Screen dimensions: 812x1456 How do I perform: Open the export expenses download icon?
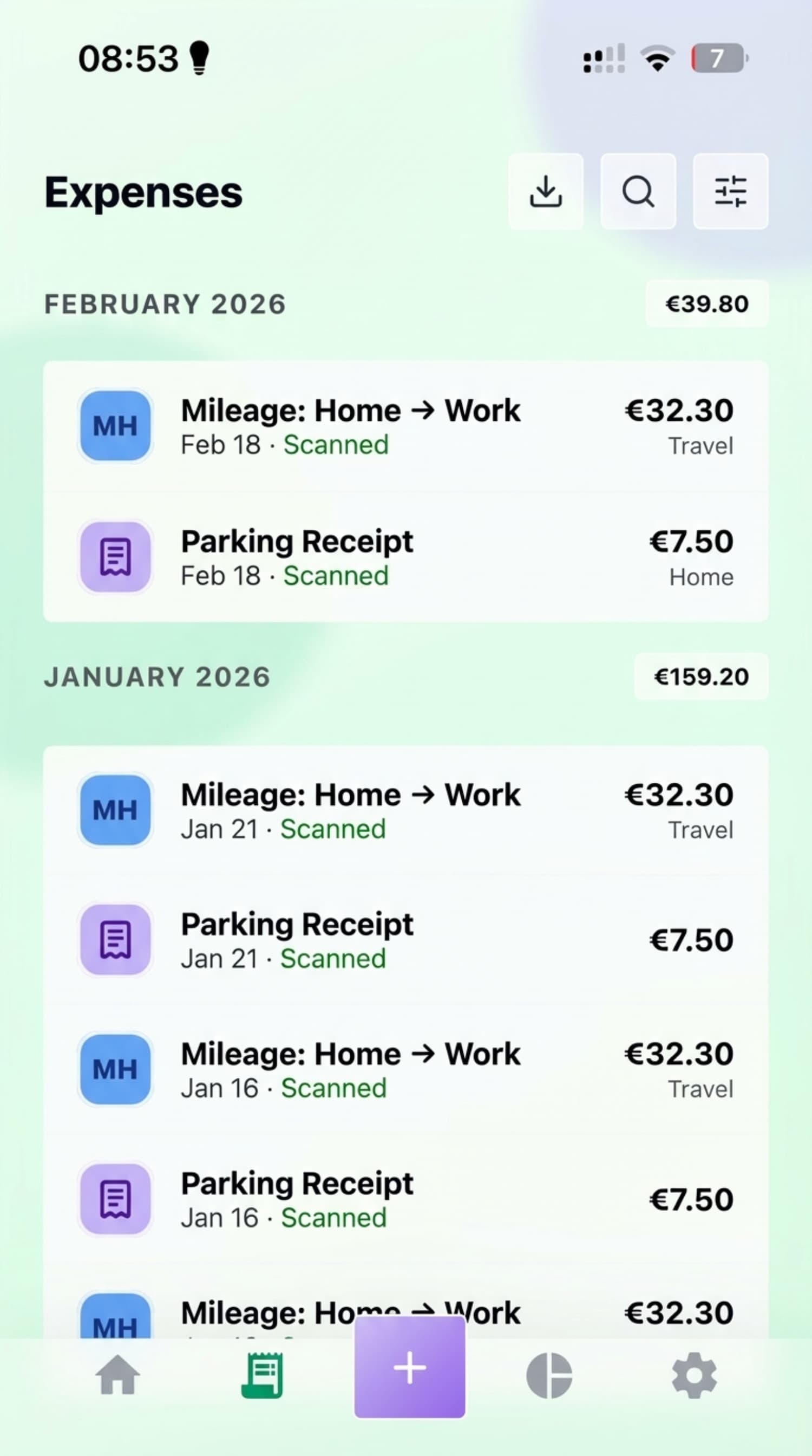546,192
